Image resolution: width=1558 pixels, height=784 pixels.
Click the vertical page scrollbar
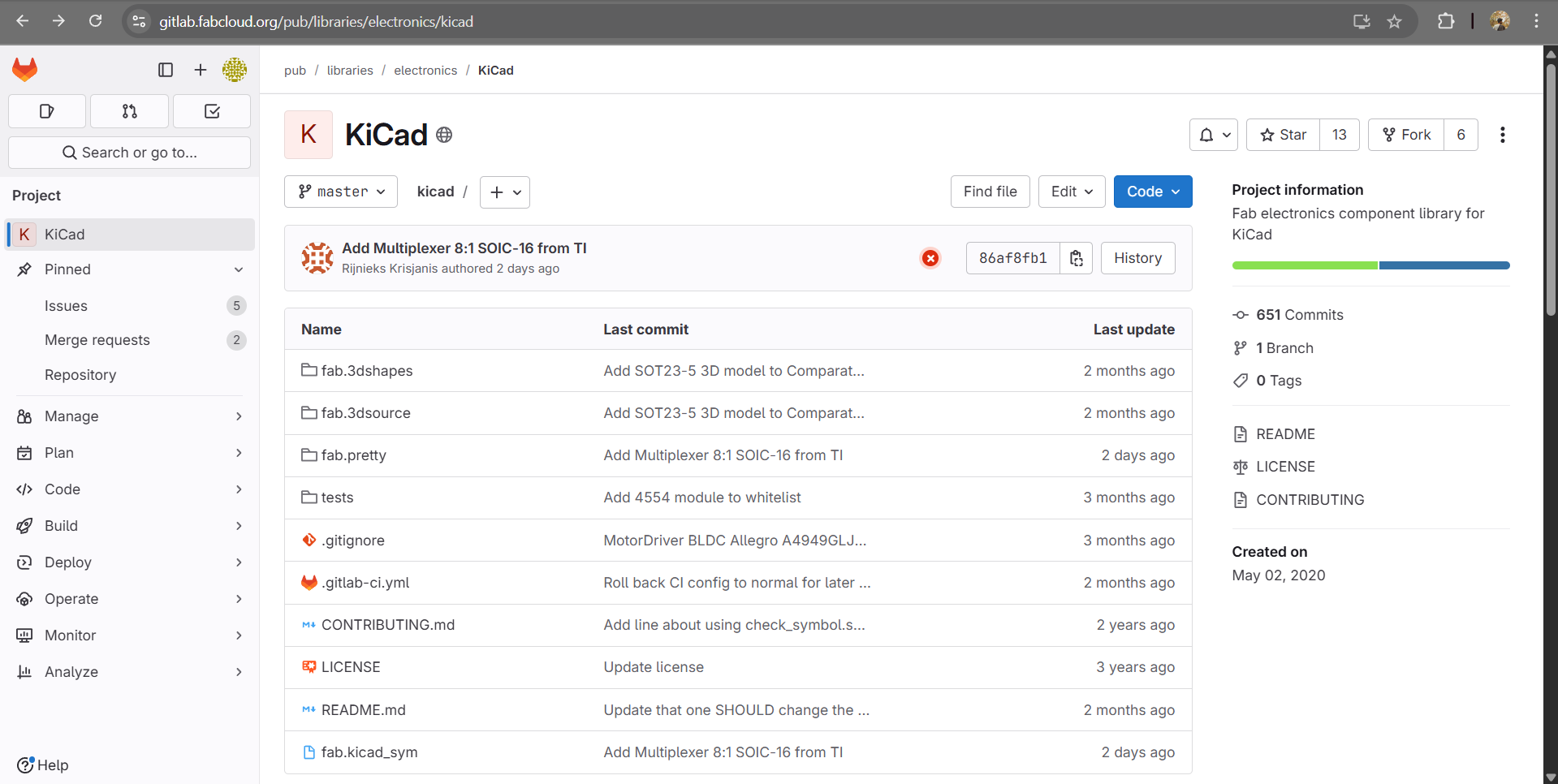(x=1551, y=189)
